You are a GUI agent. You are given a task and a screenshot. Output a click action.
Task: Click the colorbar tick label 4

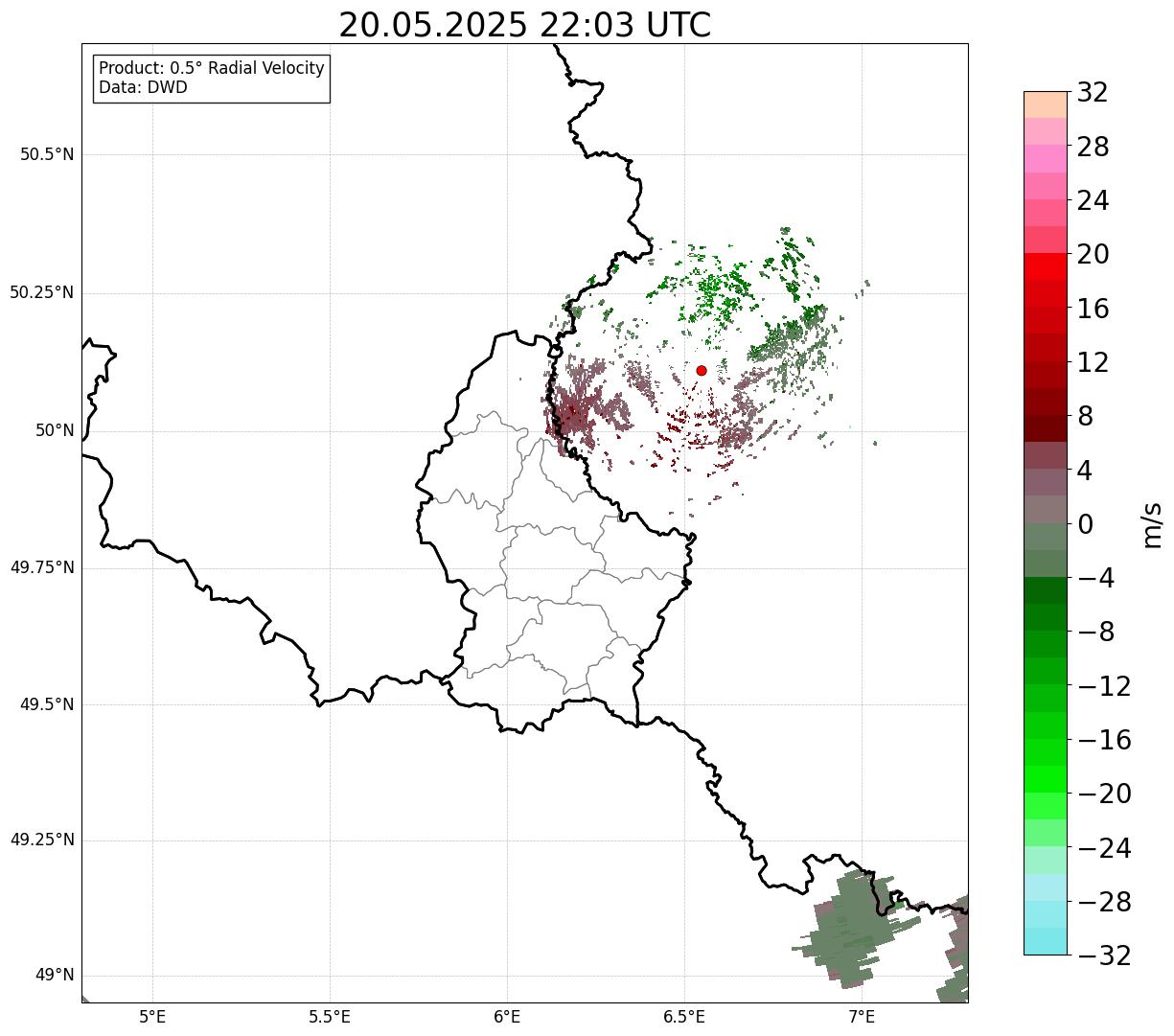tap(1085, 471)
